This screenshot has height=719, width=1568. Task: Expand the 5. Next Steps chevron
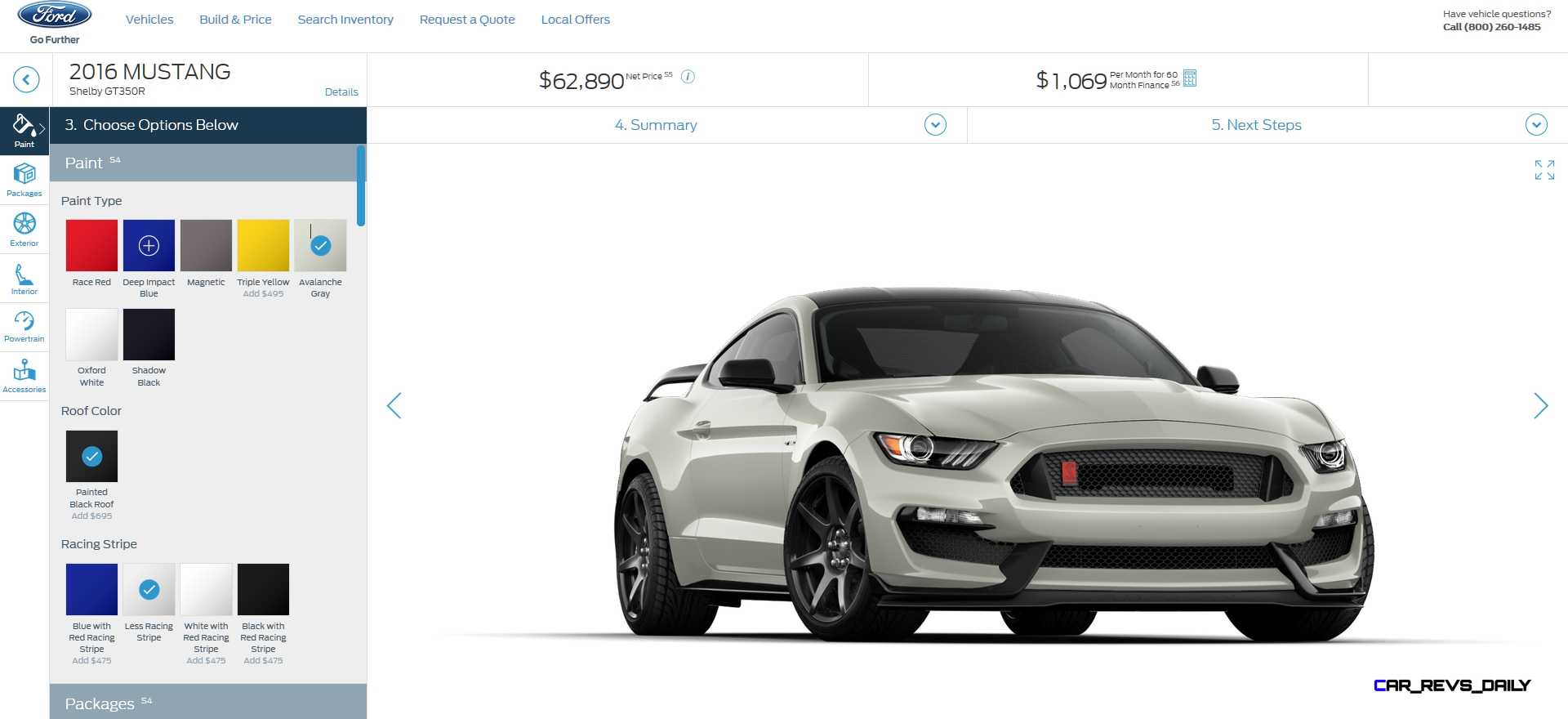coord(1536,125)
